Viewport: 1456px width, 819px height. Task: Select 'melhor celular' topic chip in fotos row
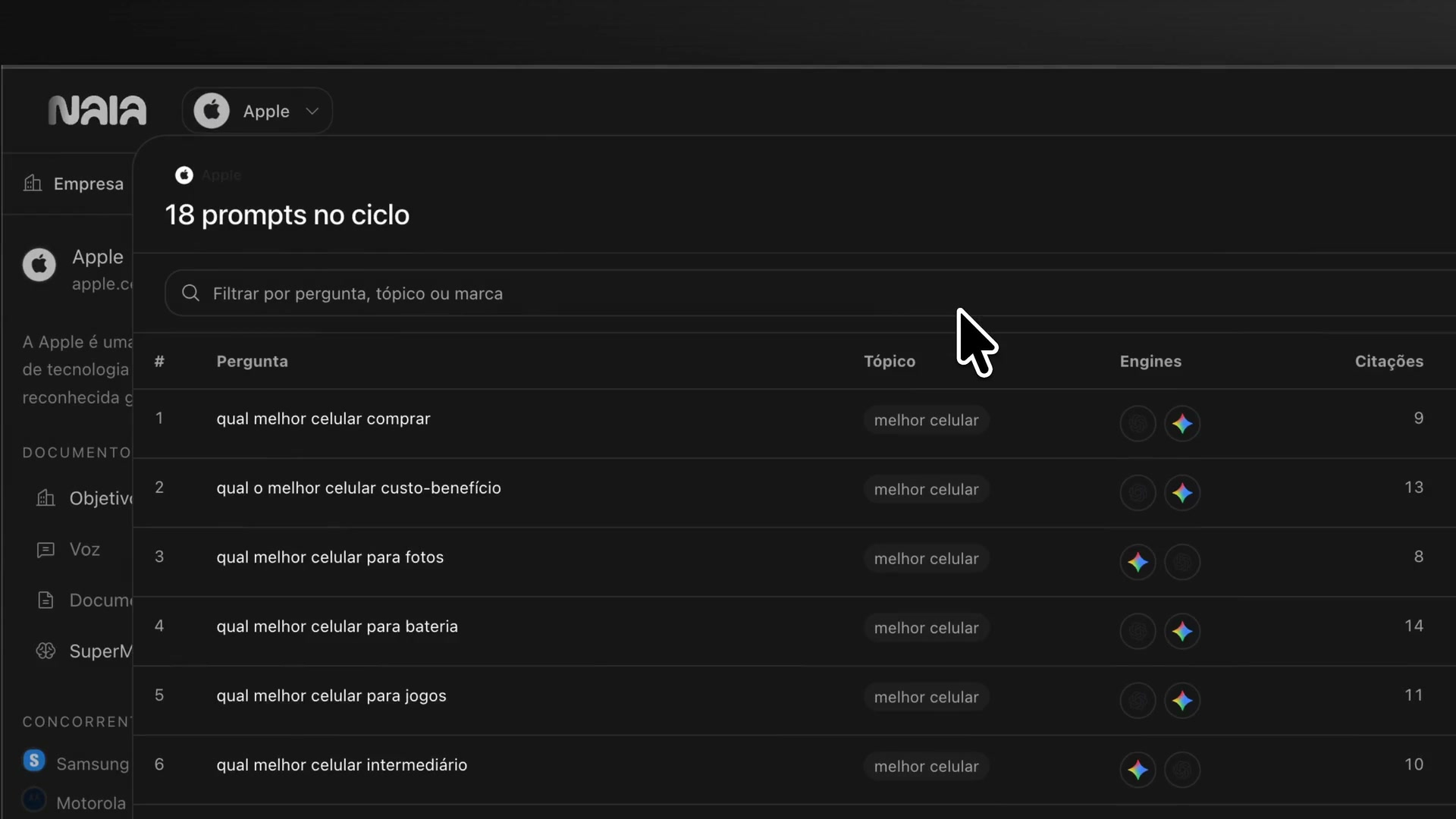[x=926, y=559]
